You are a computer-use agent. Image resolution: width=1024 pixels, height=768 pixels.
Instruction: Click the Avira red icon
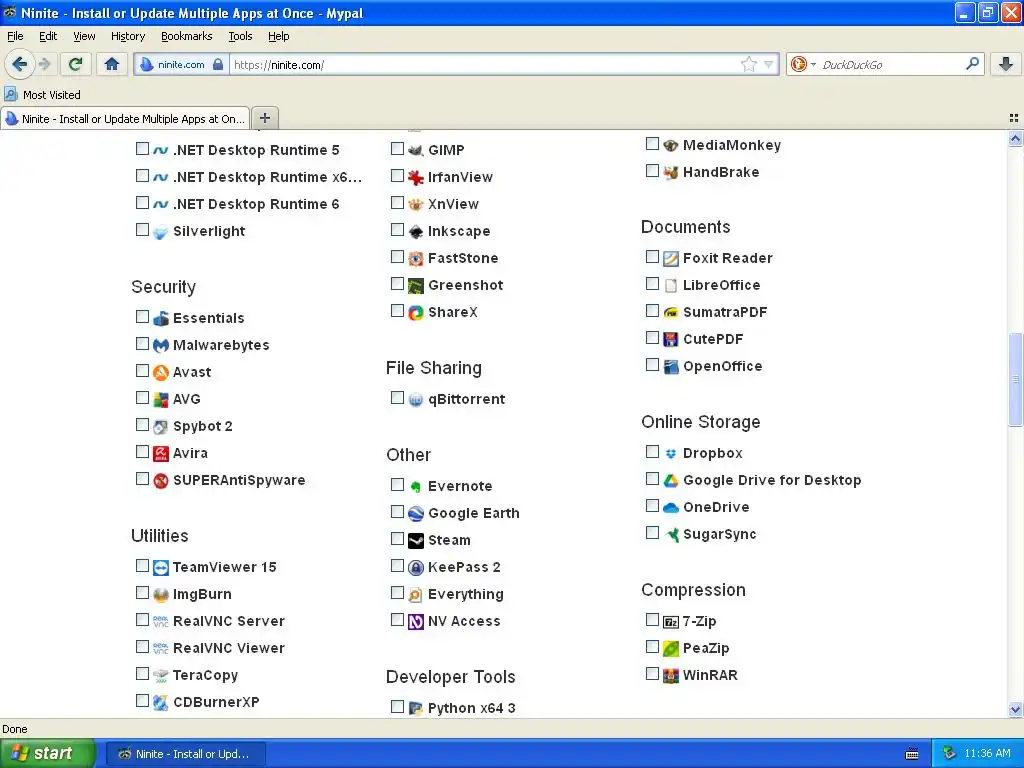point(161,453)
